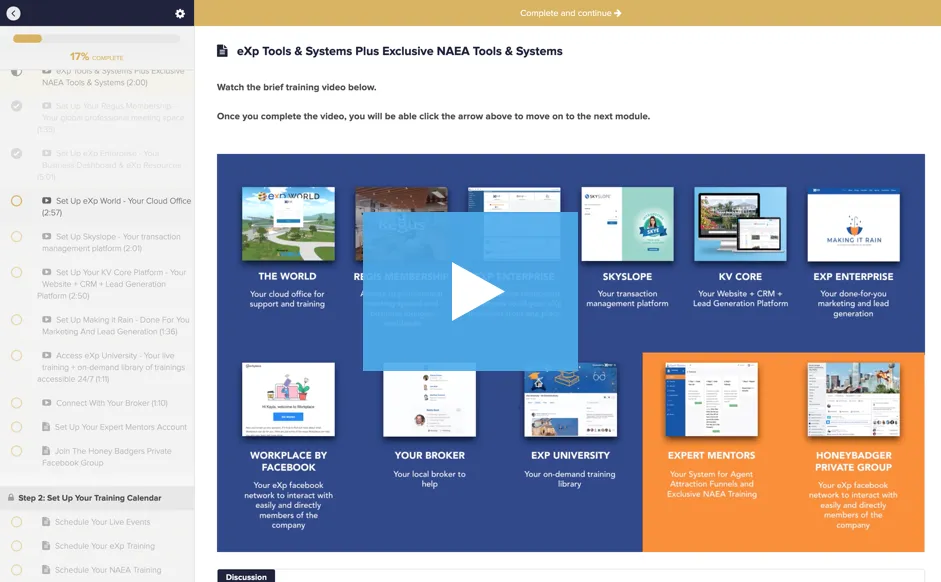The width and height of the screenshot is (941, 582).
Task: Click Skyslope thumbnail in video
Action: (x=627, y=224)
